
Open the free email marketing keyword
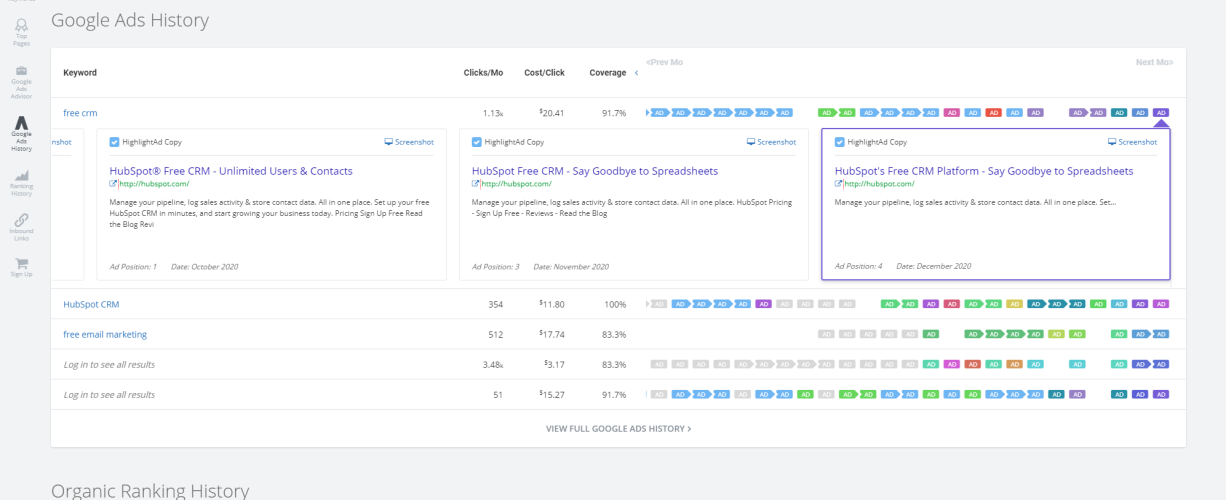[105, 334]
